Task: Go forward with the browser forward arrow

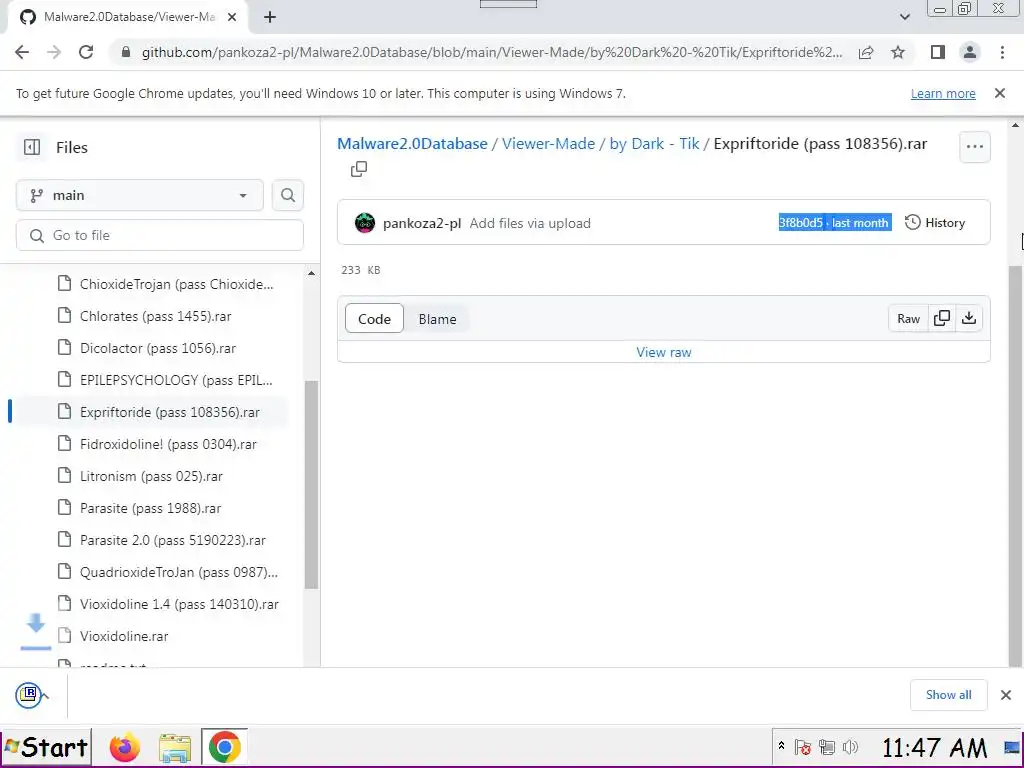Action: point(54,52)
